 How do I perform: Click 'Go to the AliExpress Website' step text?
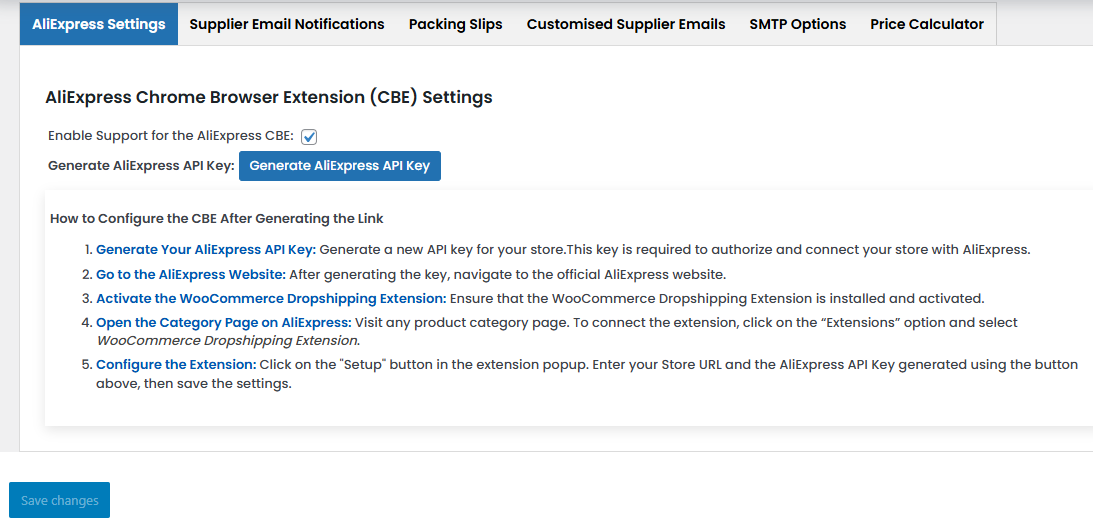point(190,274)
